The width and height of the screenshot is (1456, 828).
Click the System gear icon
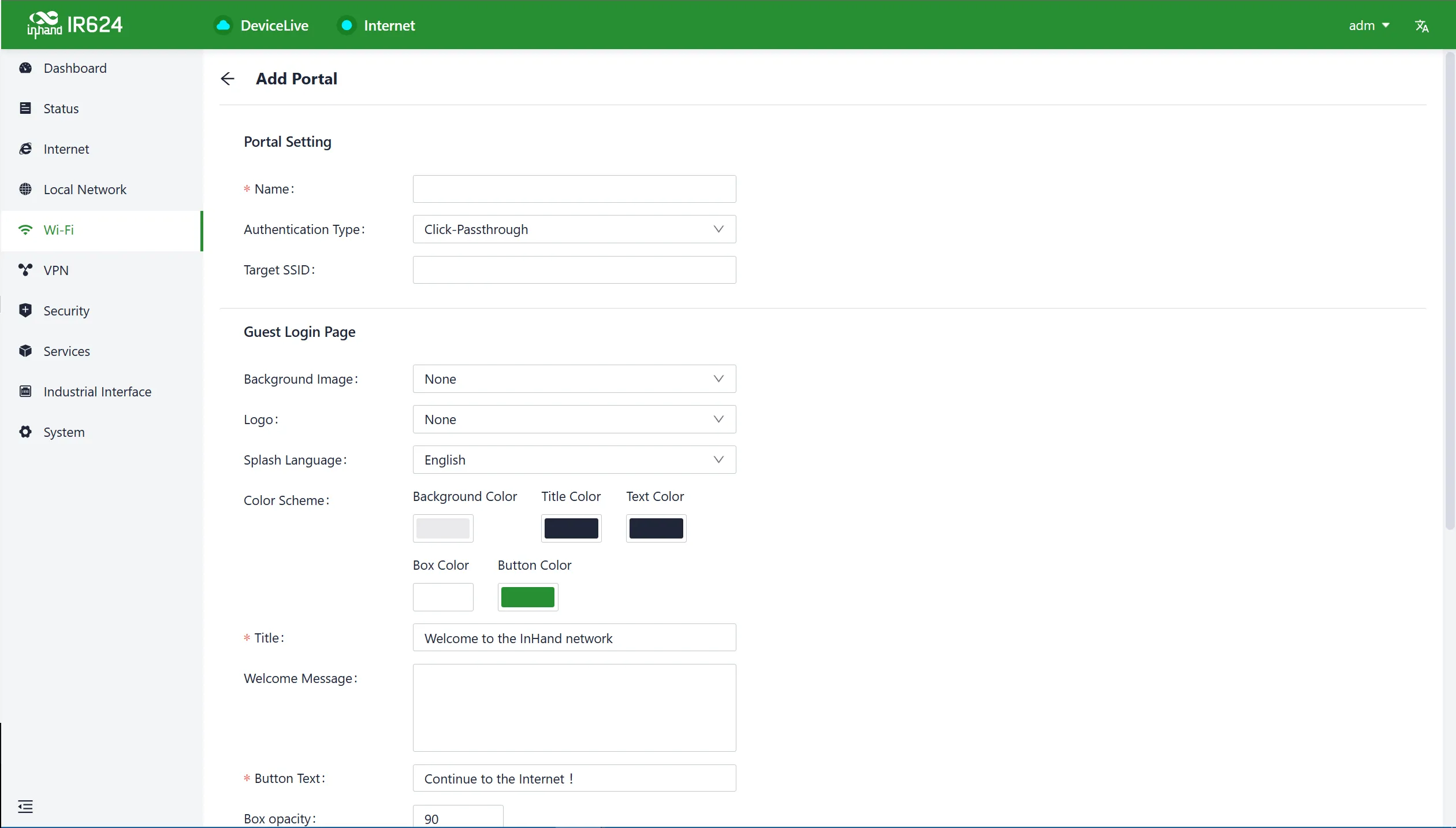(x=25, y=432)
